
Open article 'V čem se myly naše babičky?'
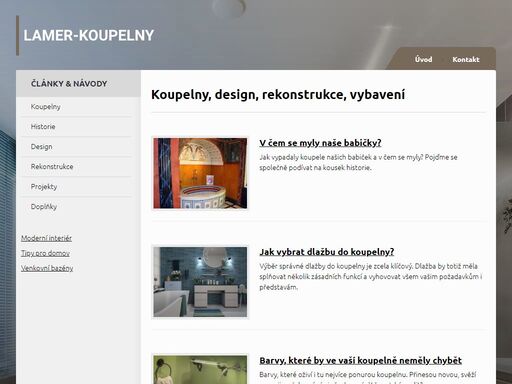click(x=320, y=143)
